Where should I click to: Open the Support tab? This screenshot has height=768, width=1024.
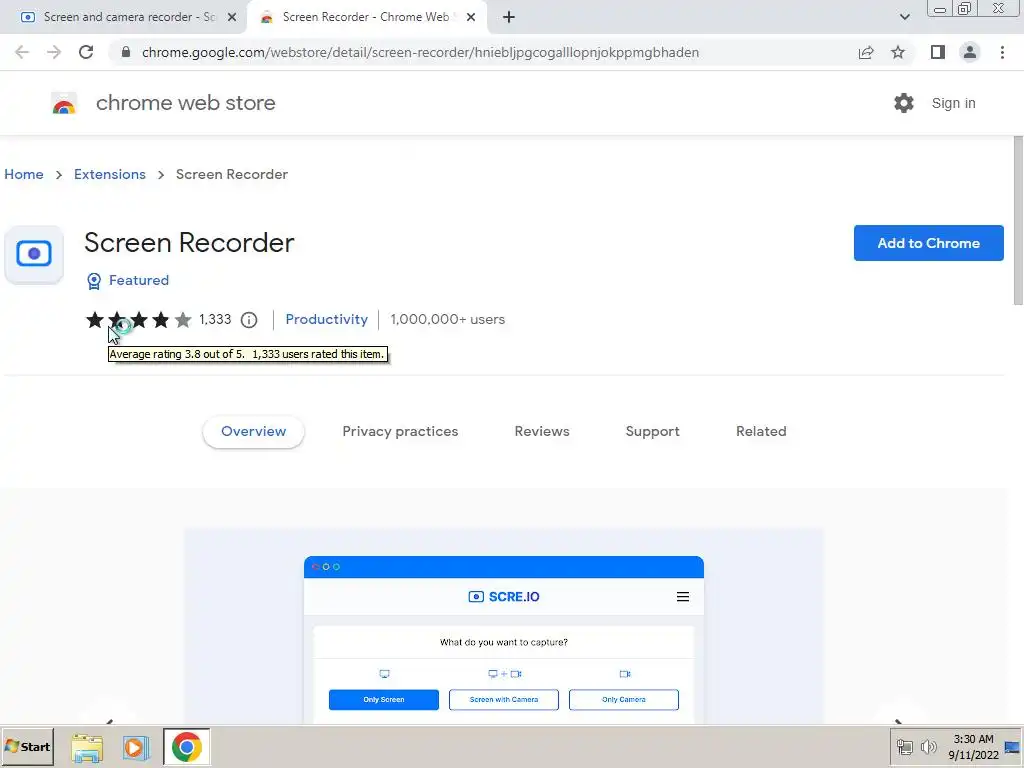(652, 431)
